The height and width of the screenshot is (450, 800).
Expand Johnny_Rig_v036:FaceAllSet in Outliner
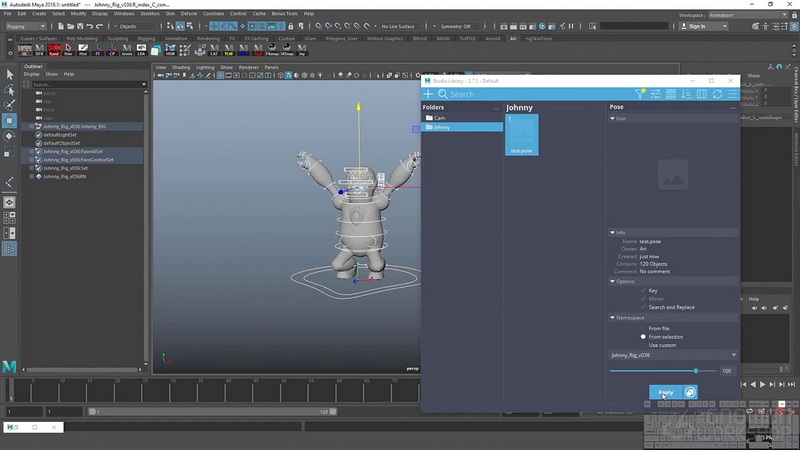pos(32,152)
